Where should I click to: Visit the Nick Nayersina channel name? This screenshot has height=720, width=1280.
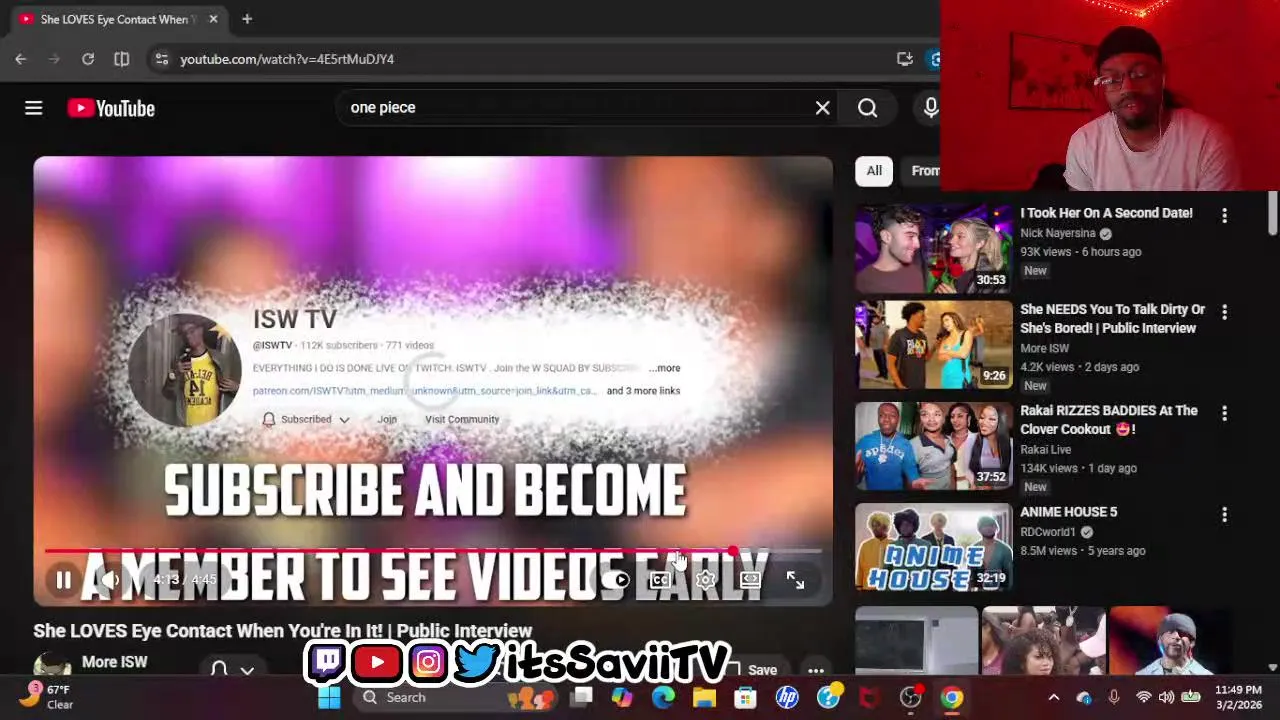coord(1057,233)
